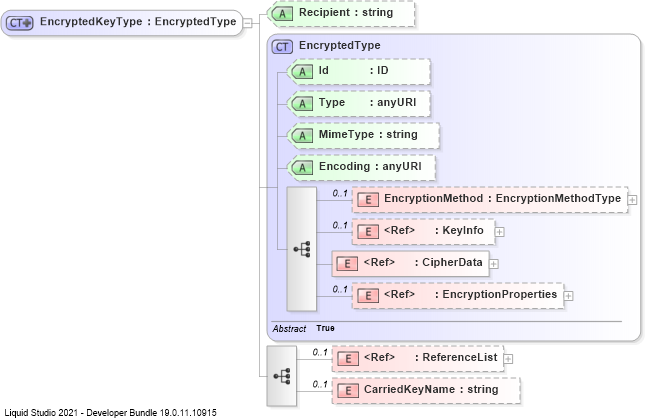
Task: Click the 0..1 cardinality of KeyInfo
Action: [340, 225]
